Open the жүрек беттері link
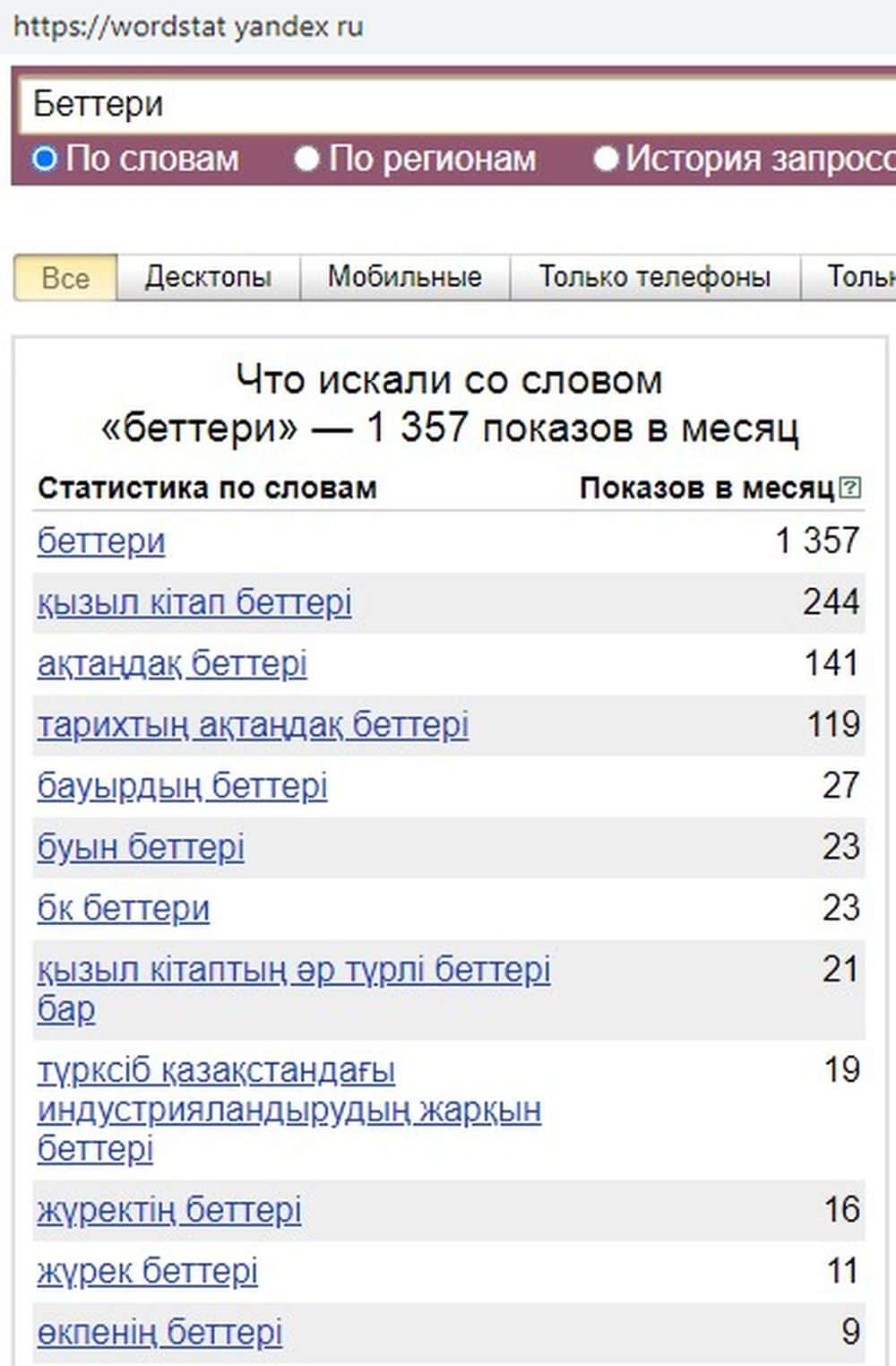Viewport: 896px width, 1366px height. point(148,1271)
